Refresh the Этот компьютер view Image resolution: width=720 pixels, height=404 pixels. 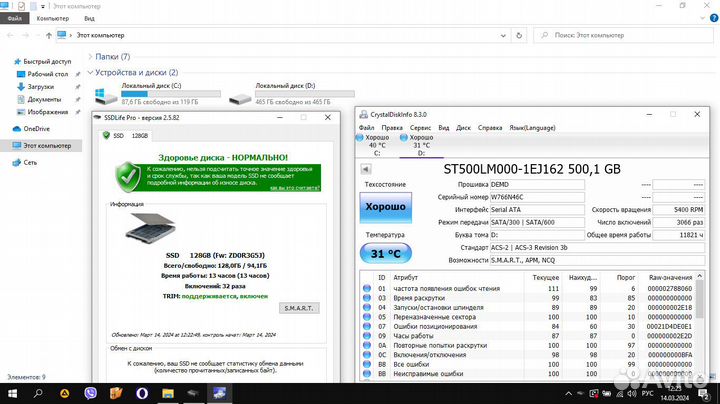pyautogui.click(x=519, y=35)
